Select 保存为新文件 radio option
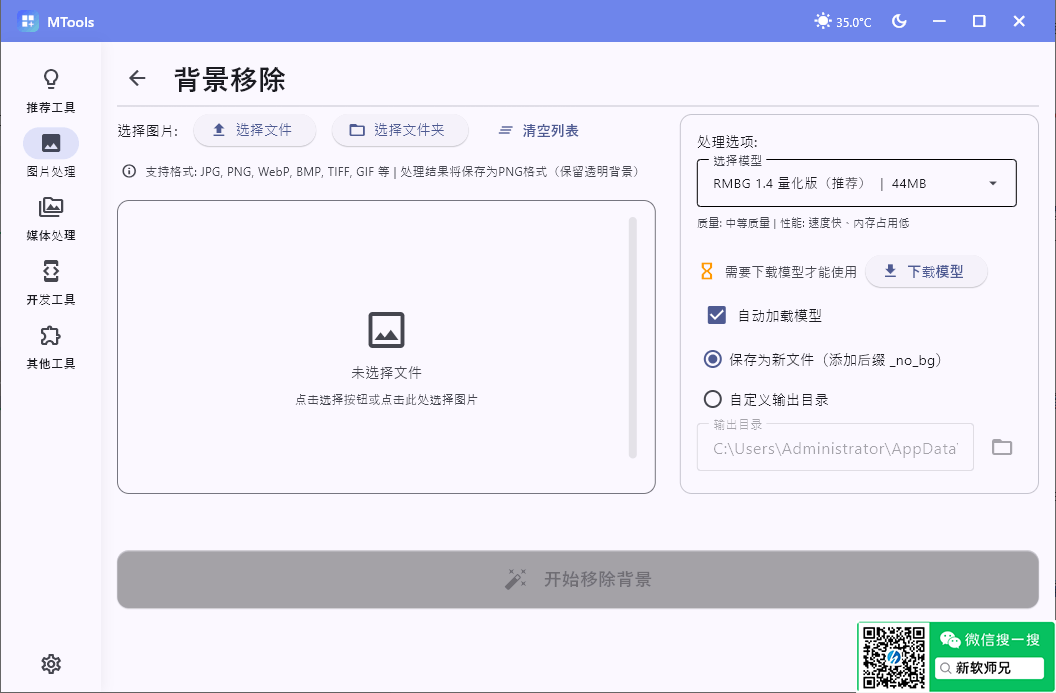The height and width of the screenshot is (693, 1056). [x=712, y=359]
